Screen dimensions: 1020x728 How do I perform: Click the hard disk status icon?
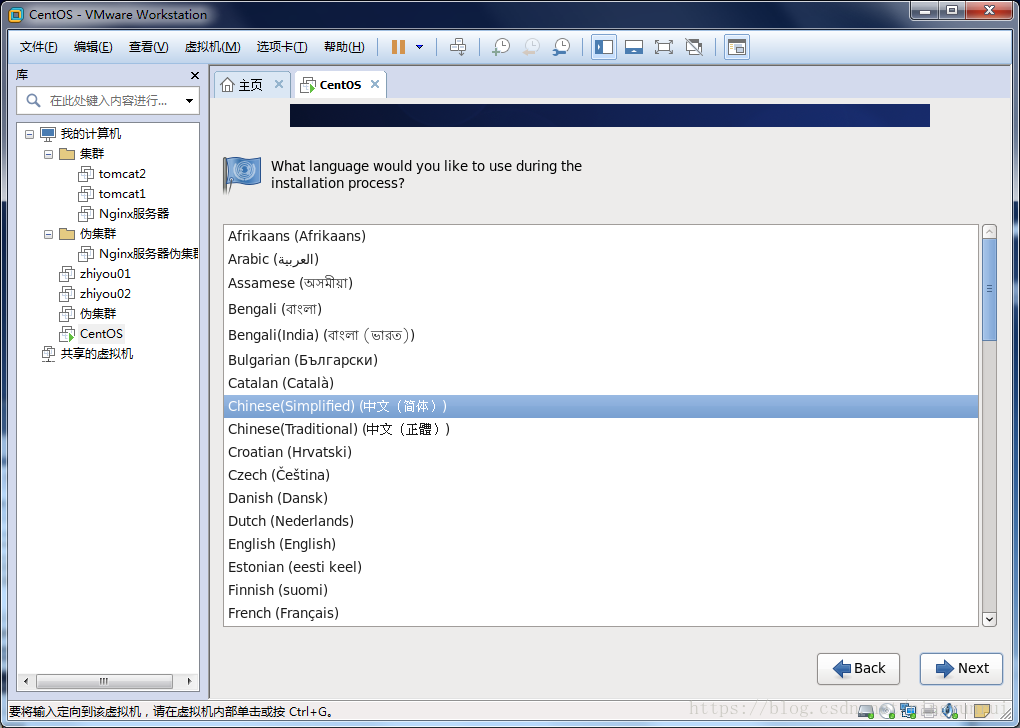(866, 710)
